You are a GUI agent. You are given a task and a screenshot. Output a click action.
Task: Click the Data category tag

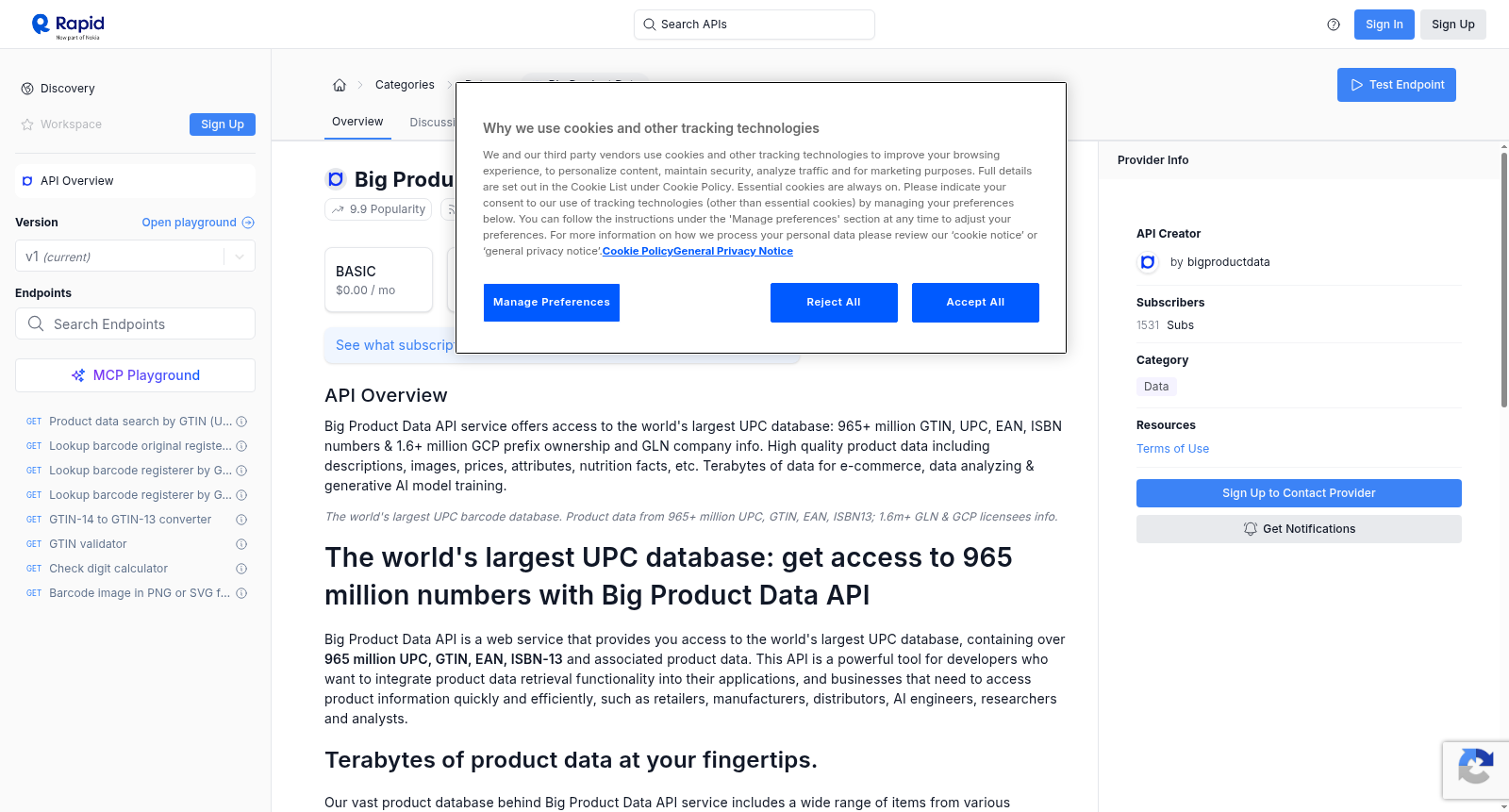1156,387
